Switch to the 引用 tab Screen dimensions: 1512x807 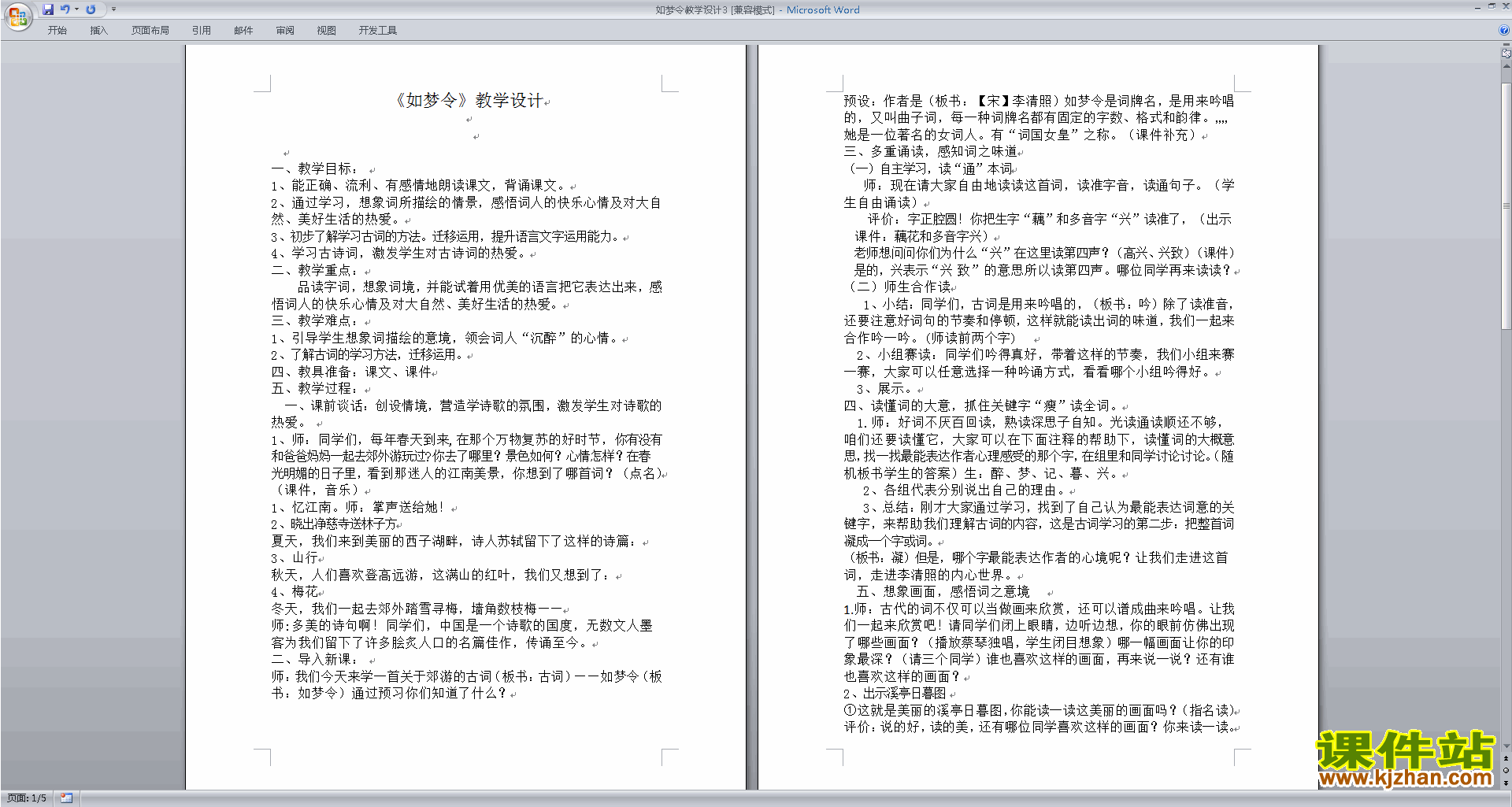point(201,31)
